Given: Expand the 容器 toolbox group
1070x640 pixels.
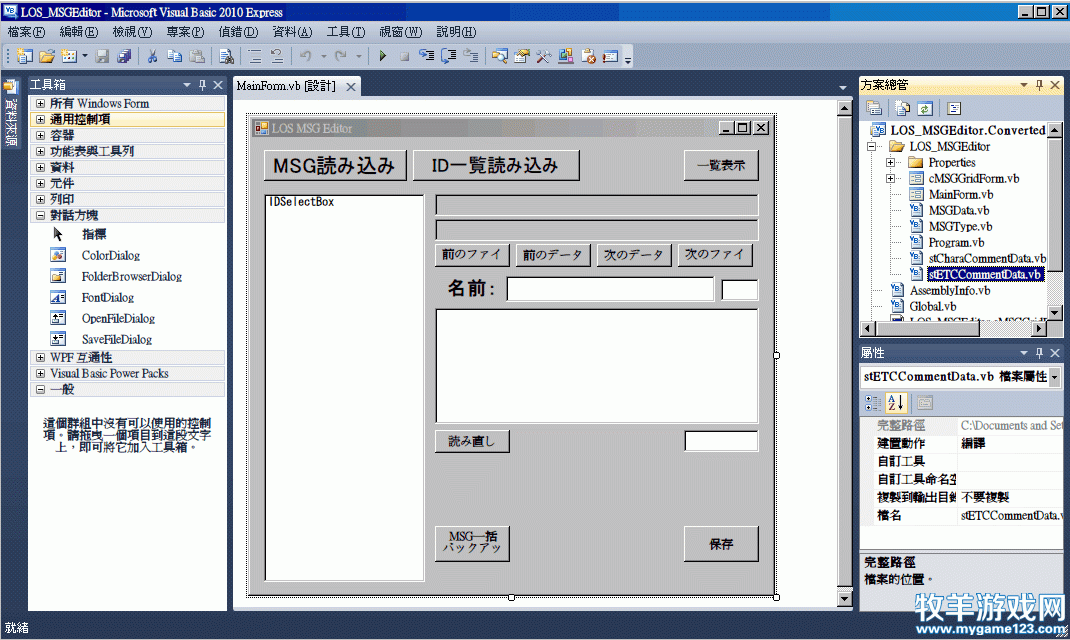Looking at the screenshot, I should click(x=40, y=136).
